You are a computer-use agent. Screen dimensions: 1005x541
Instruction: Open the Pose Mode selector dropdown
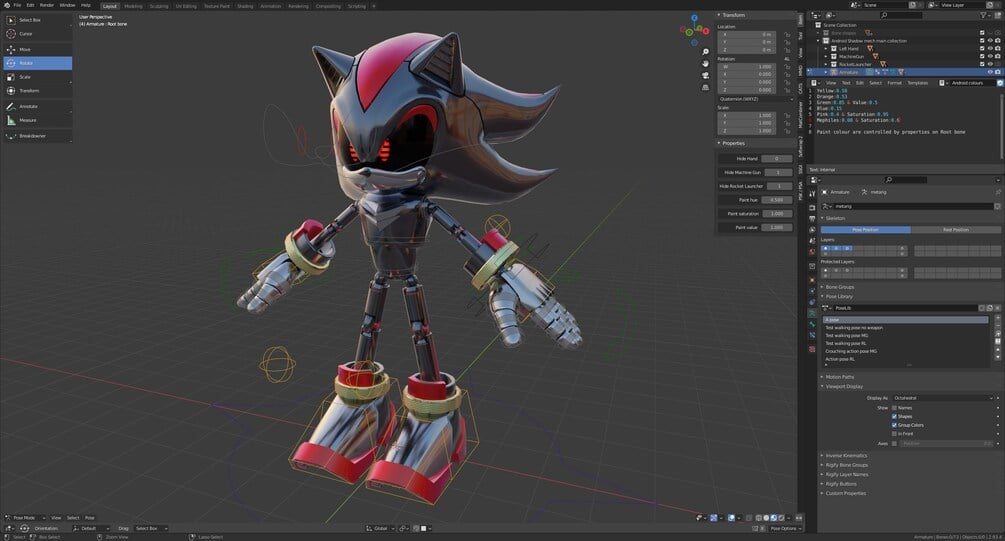pos(25,518)
